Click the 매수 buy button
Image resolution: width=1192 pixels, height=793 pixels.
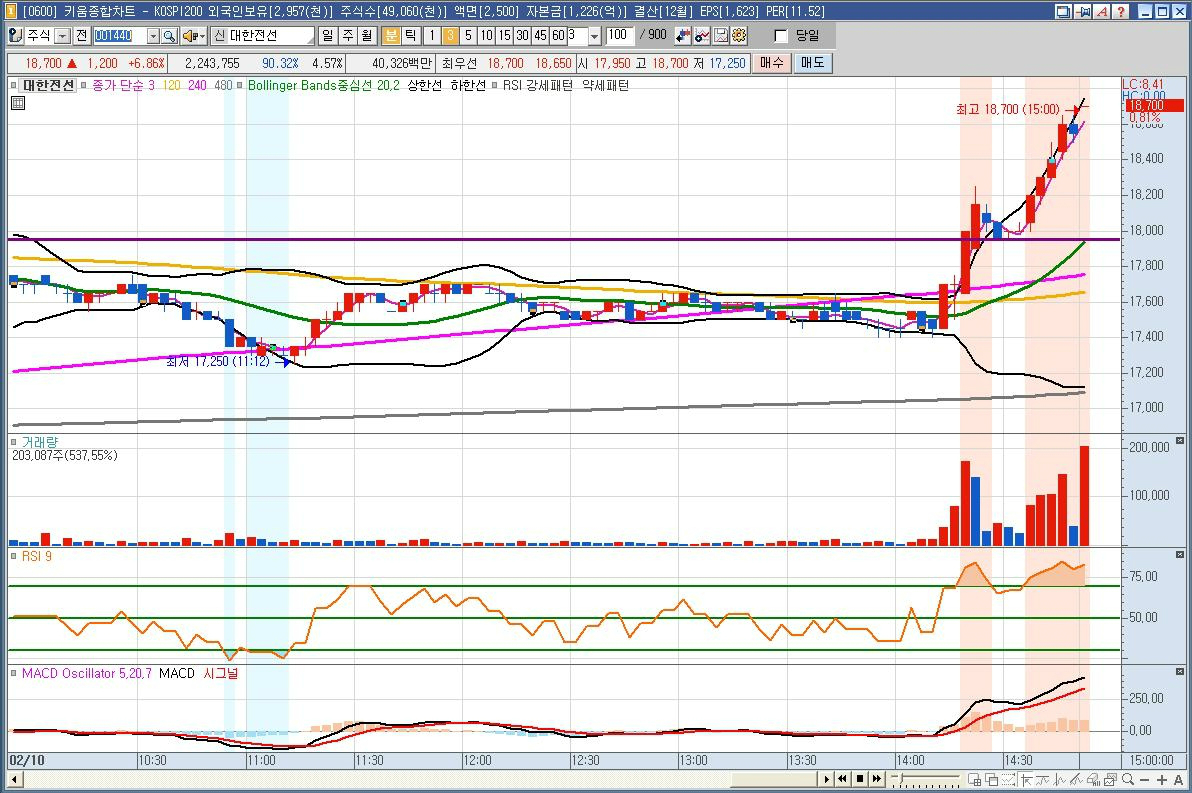772,63
